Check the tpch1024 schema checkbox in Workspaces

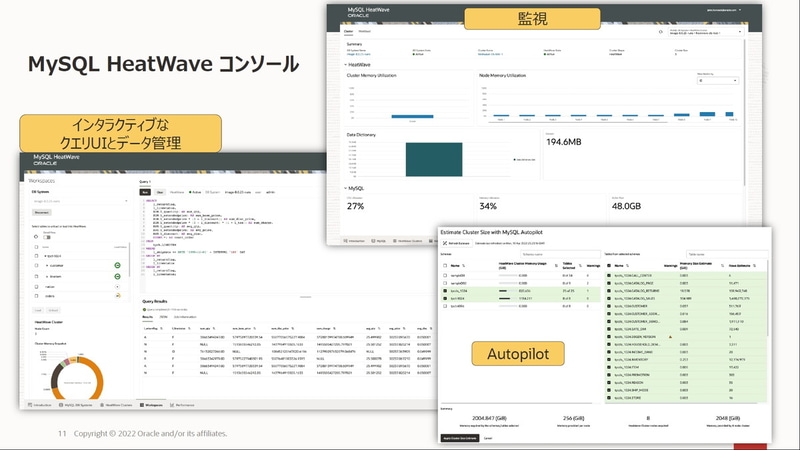[36, 256]
